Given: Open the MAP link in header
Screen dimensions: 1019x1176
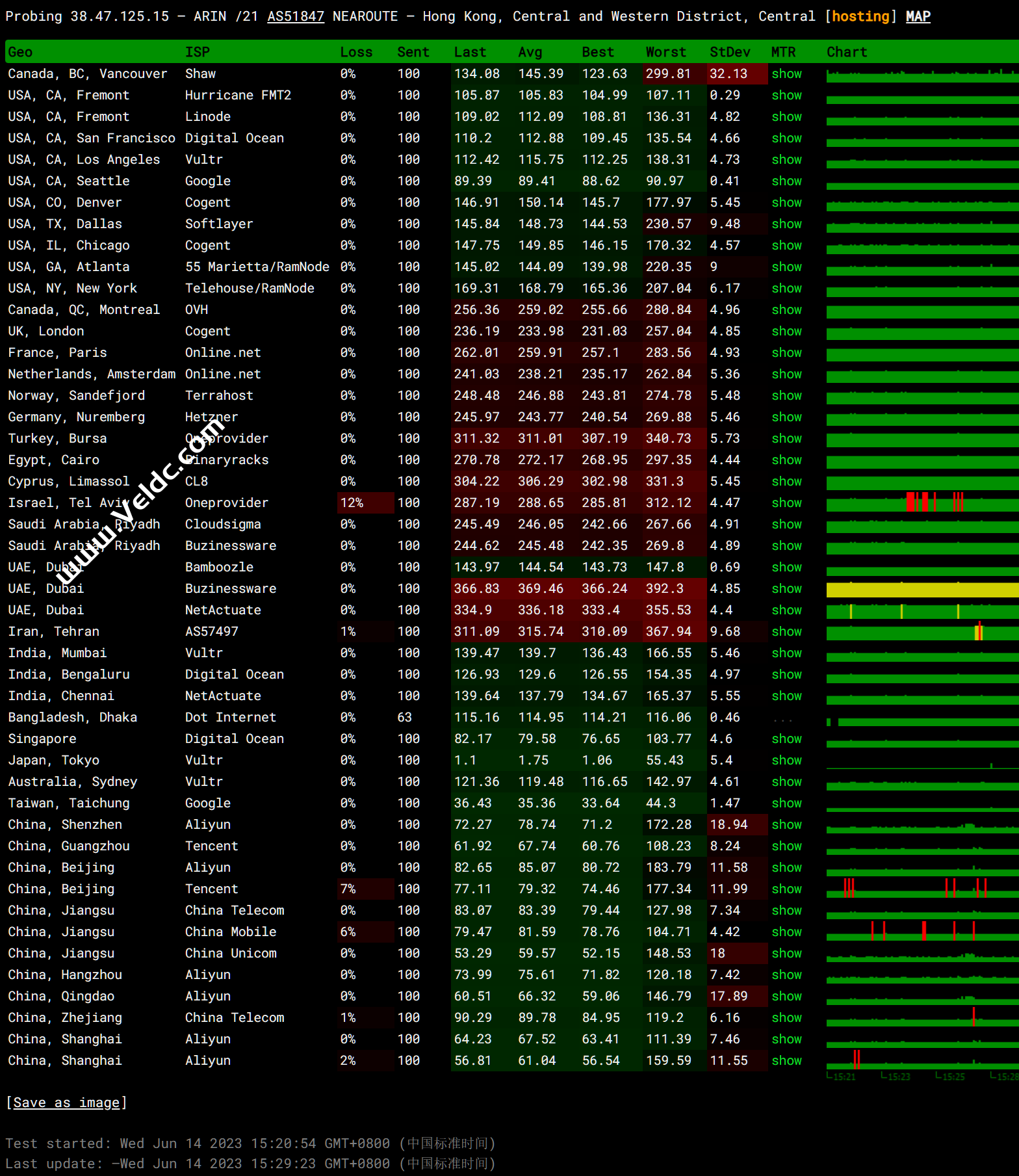Looking at the screenshot, I should click(918, 16).
